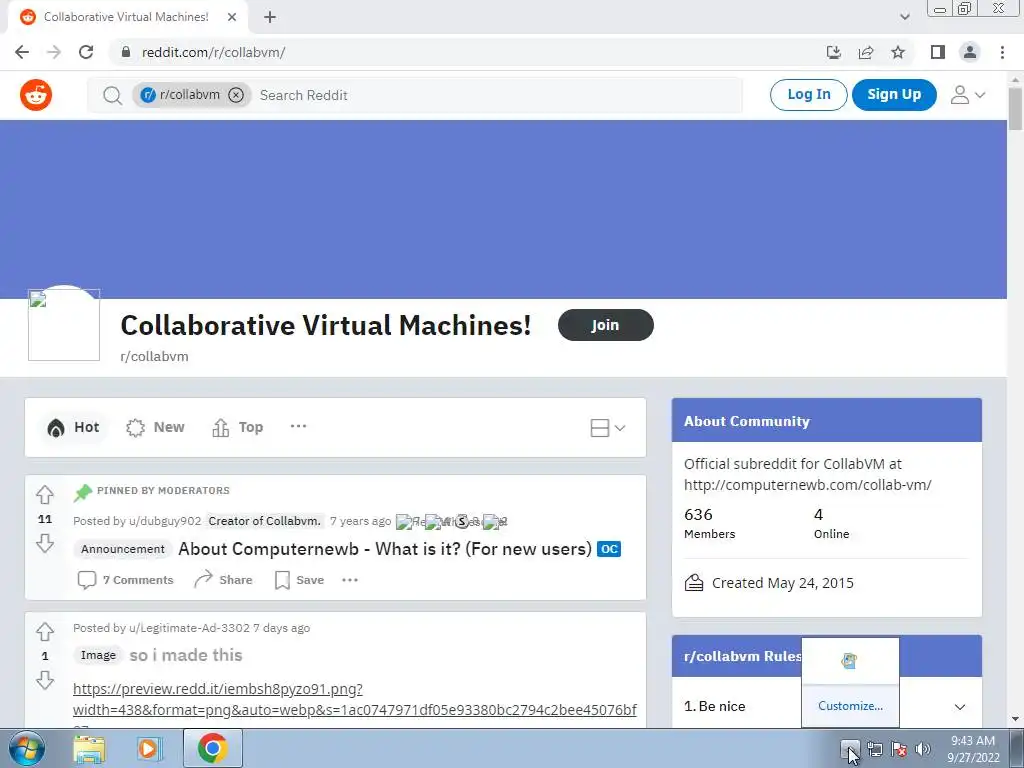Click the Log In button

(808, 95)
